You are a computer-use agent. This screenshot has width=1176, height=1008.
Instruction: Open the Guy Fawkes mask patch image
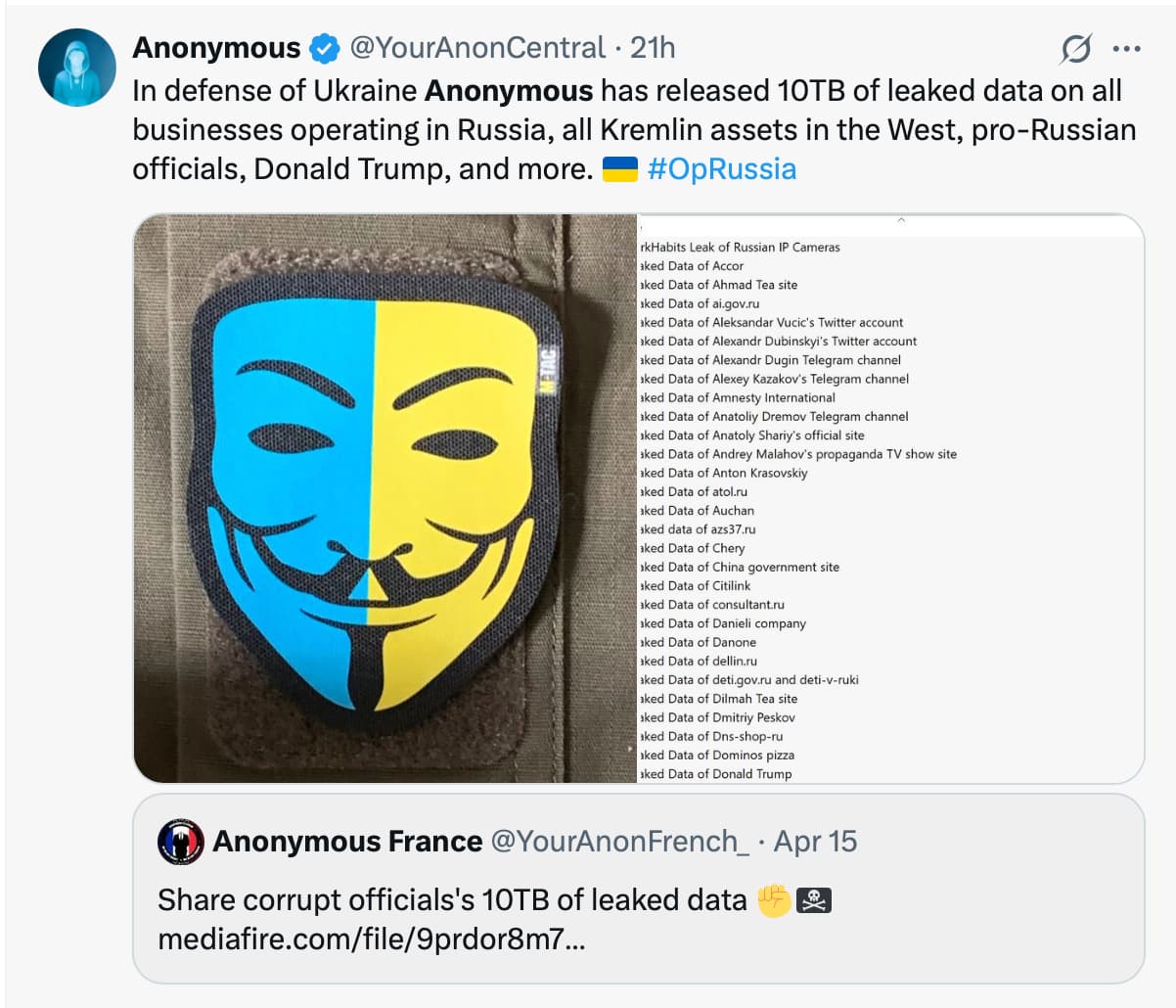click(x=385, y=498)
